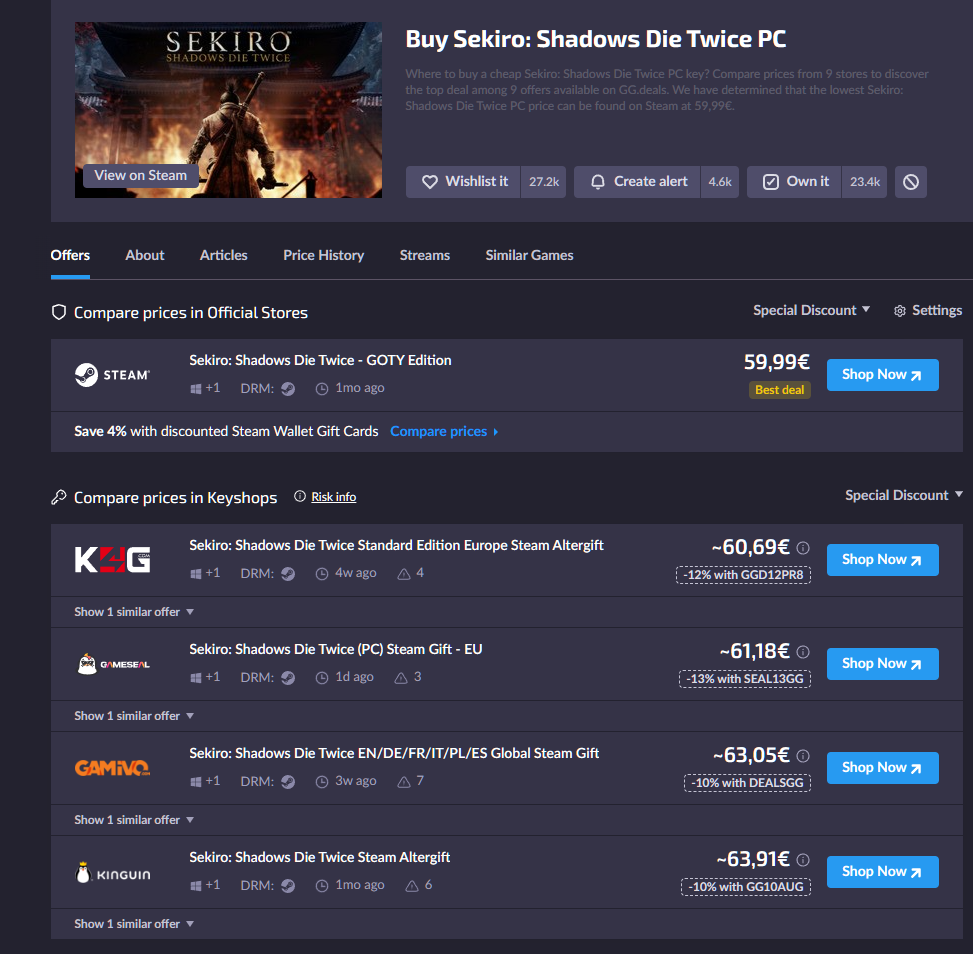Open Special Discount dropdown for Keyshops
The image size is (973, 954).
click(904, 495)
